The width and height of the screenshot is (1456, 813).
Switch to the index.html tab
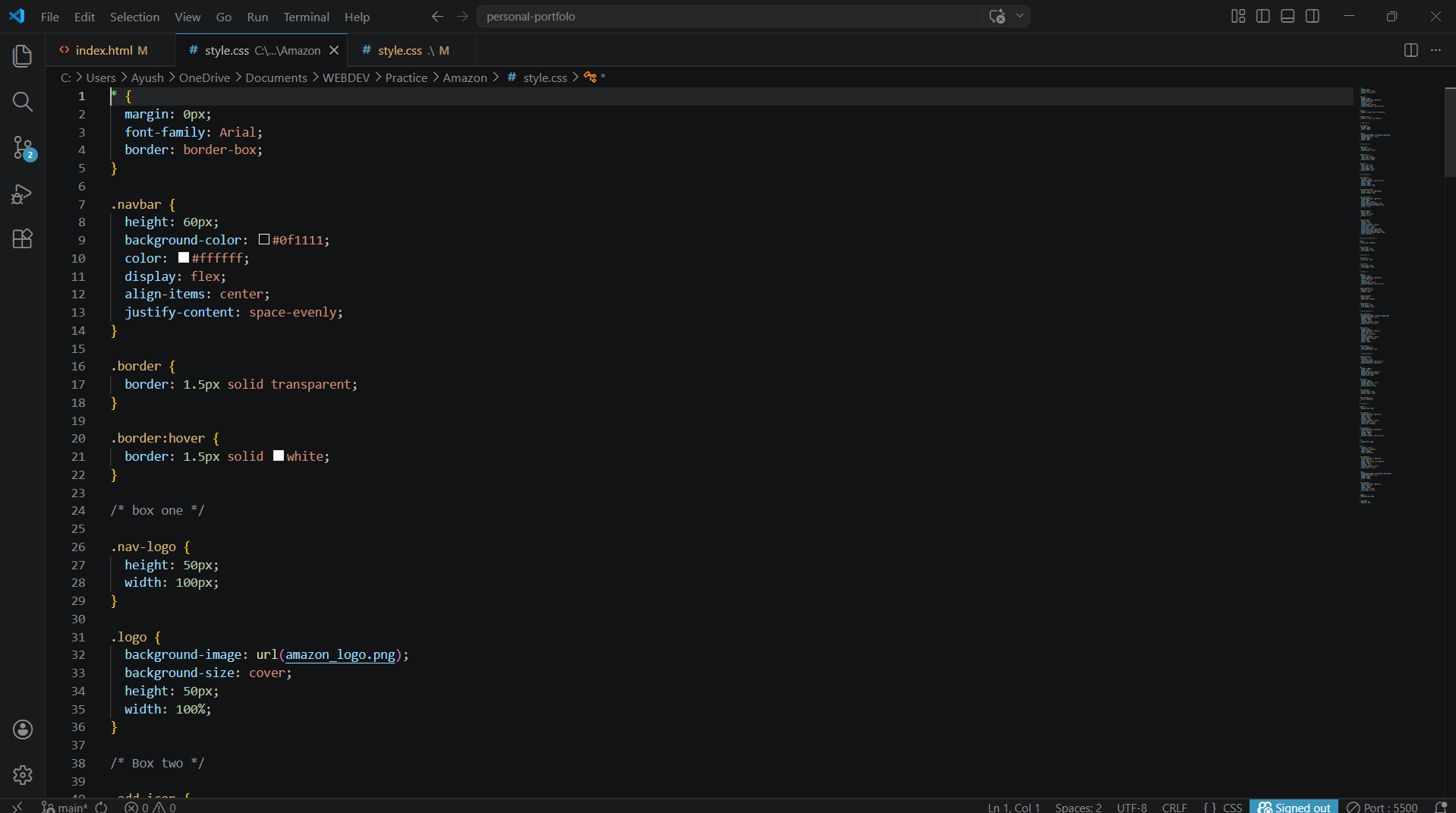tap(104, 50)
